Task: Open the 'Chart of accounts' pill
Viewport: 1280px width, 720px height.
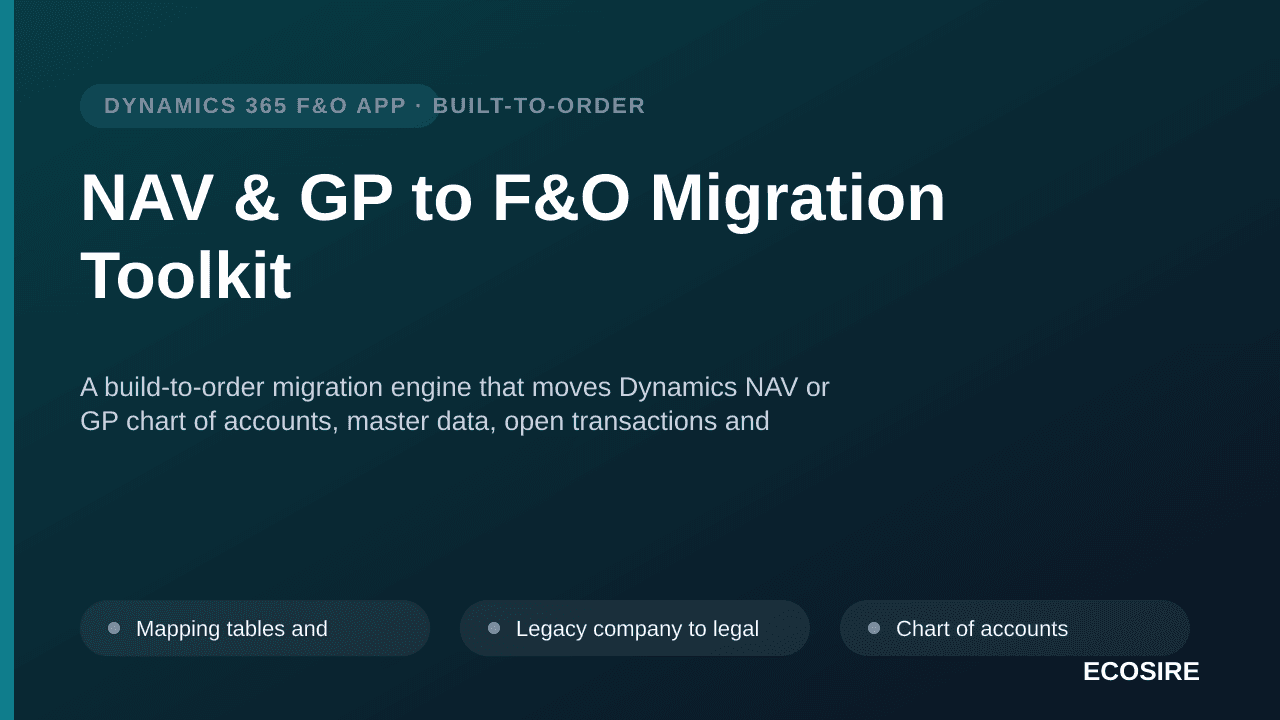Action: [x=1015, y=628]
